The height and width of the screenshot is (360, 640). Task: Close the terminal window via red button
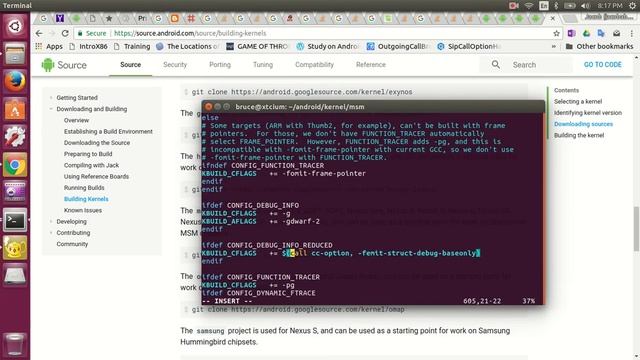(x=208, y=107)
